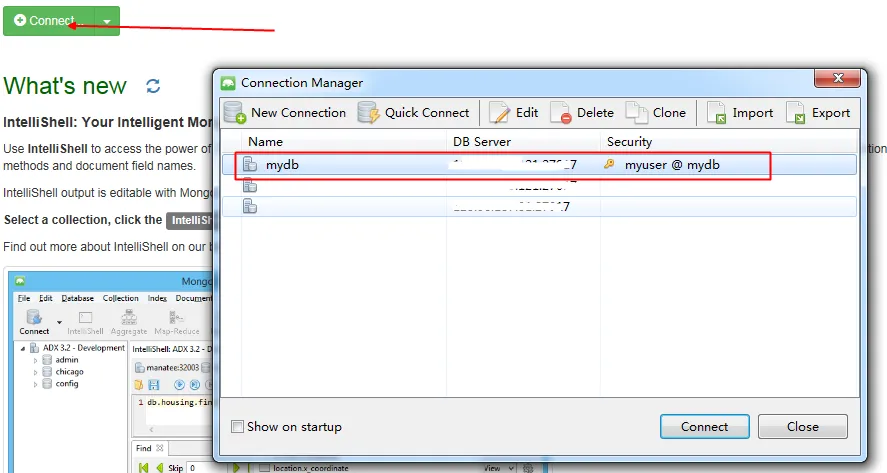Viewport: 887px width, 473px height.
Task: Click the MongoChef leaf icon in Connection Manager title
Action: [x=228, y=83]
